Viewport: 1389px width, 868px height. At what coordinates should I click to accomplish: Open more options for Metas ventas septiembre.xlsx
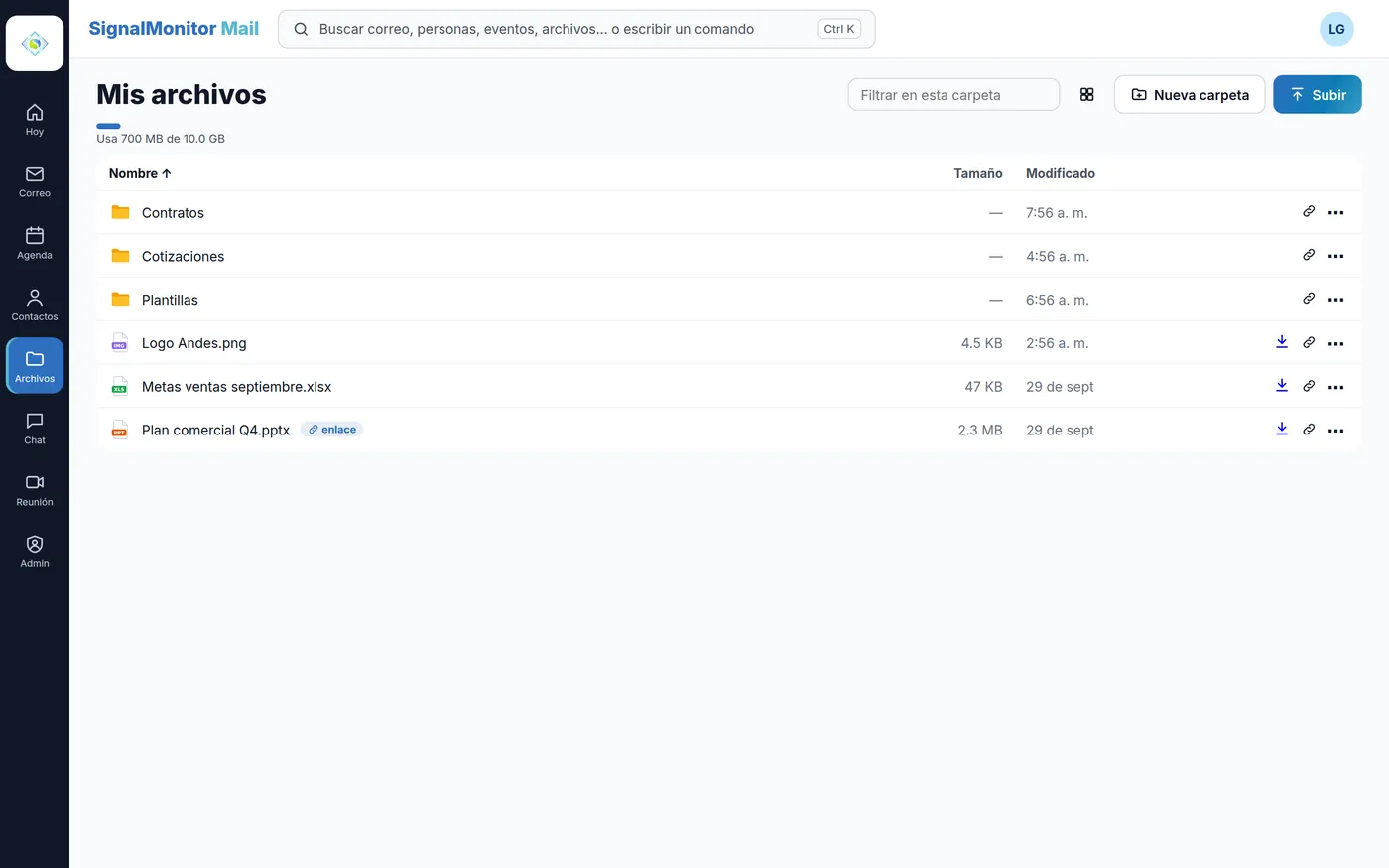pos(1336,388)
